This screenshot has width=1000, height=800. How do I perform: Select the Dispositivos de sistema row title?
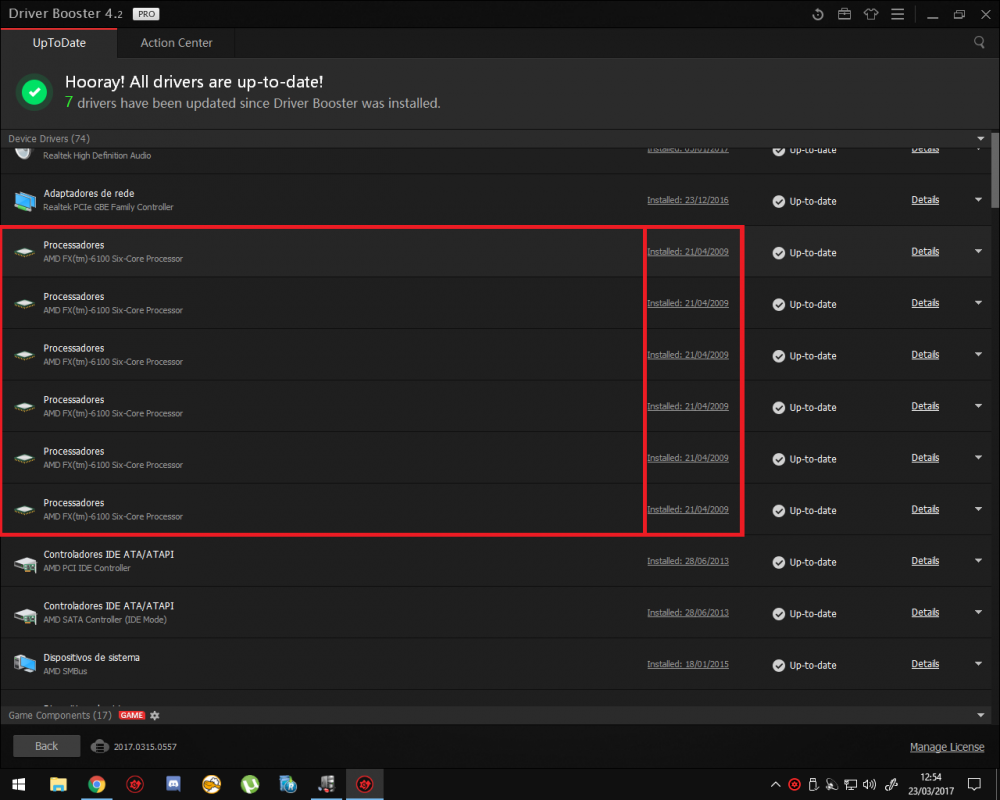click(x=91, y=658)
